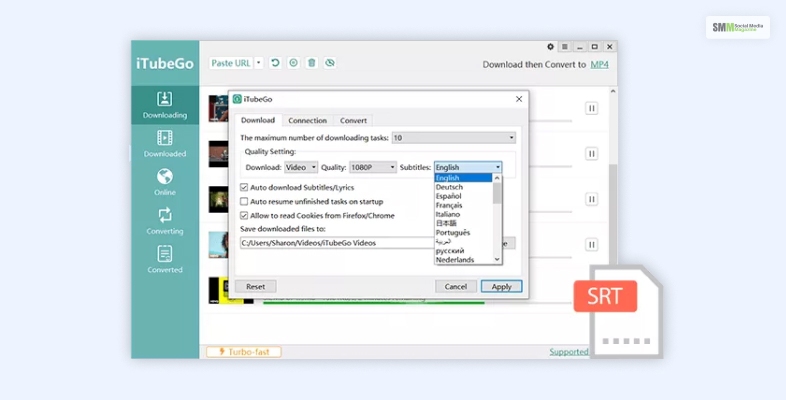The image size is (786, 400).
Task: Close the iTubeGo settings dialog
Action: pyautogui.click(x=519, y=99)
